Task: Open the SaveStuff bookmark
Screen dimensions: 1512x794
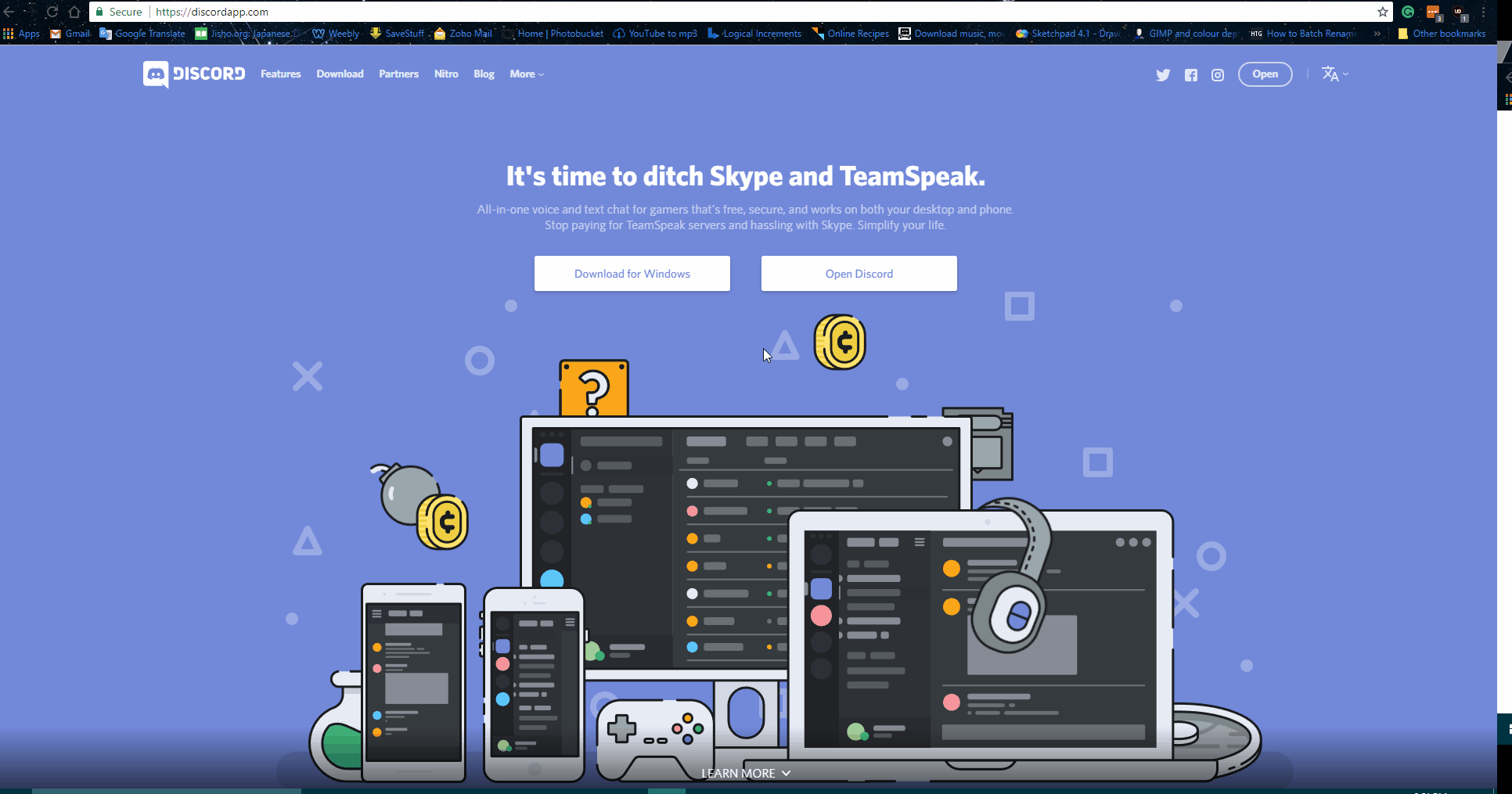Action: click(x=397, y=34)
